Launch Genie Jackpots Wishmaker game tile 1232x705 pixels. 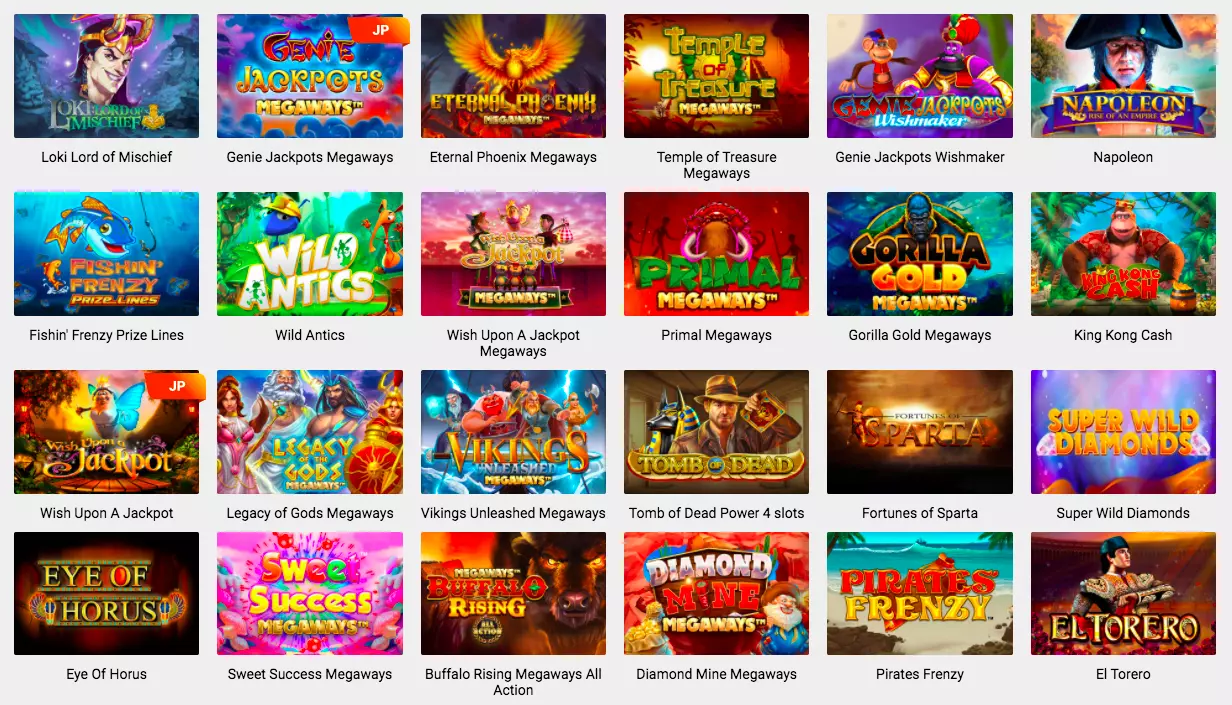[x=920, y=76]
